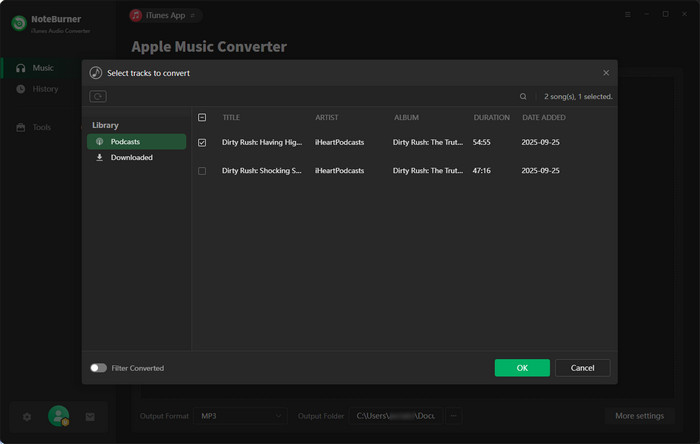Check the Dirty Rush: Shocking S... track

tap(202, 171)
